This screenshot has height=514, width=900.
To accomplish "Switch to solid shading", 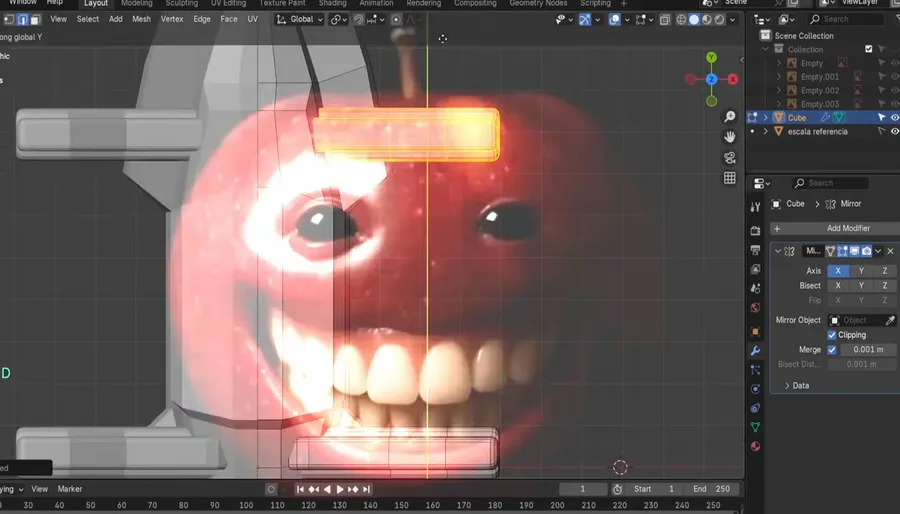I will [694, 20].
